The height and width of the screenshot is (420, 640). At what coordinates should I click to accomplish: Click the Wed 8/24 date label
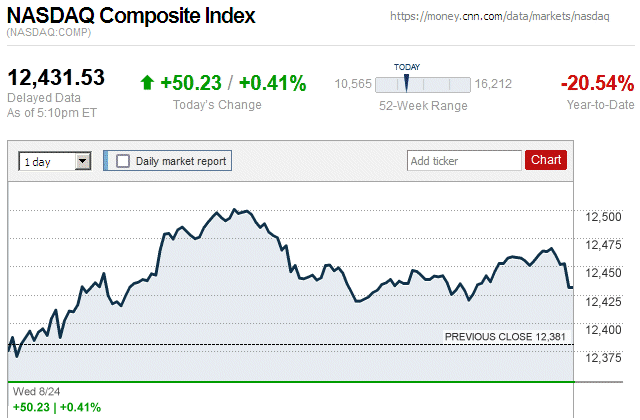[x=33, y=392]
